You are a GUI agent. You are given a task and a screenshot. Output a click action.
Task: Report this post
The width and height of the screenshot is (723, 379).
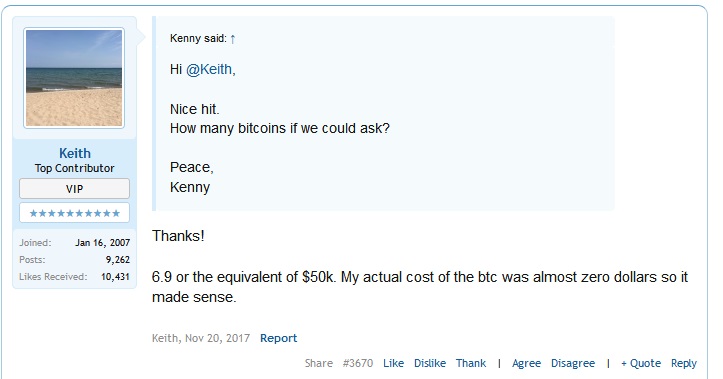tap(279, 338)
